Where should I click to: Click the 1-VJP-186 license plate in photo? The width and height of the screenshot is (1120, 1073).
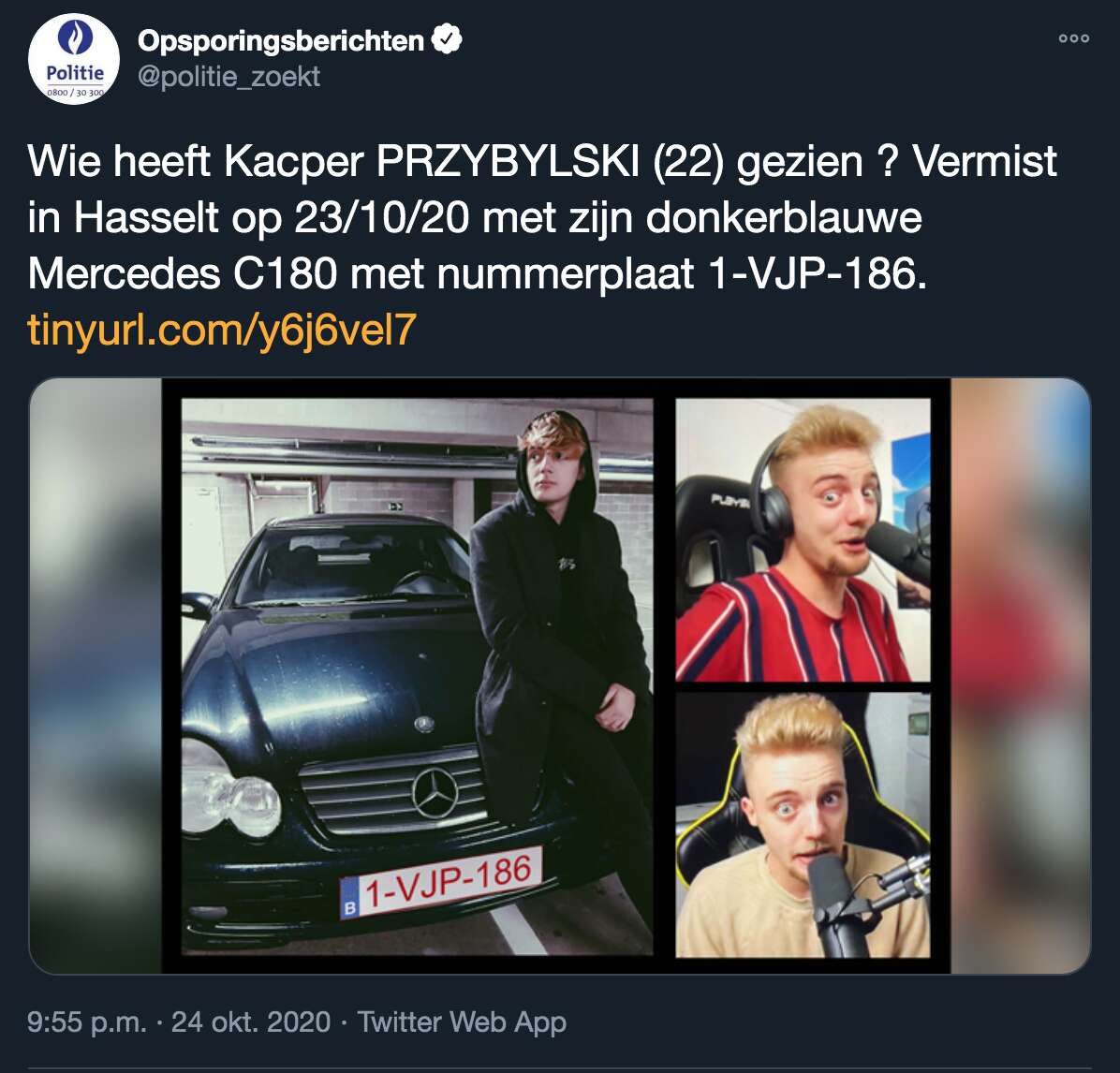click(441, 883)
